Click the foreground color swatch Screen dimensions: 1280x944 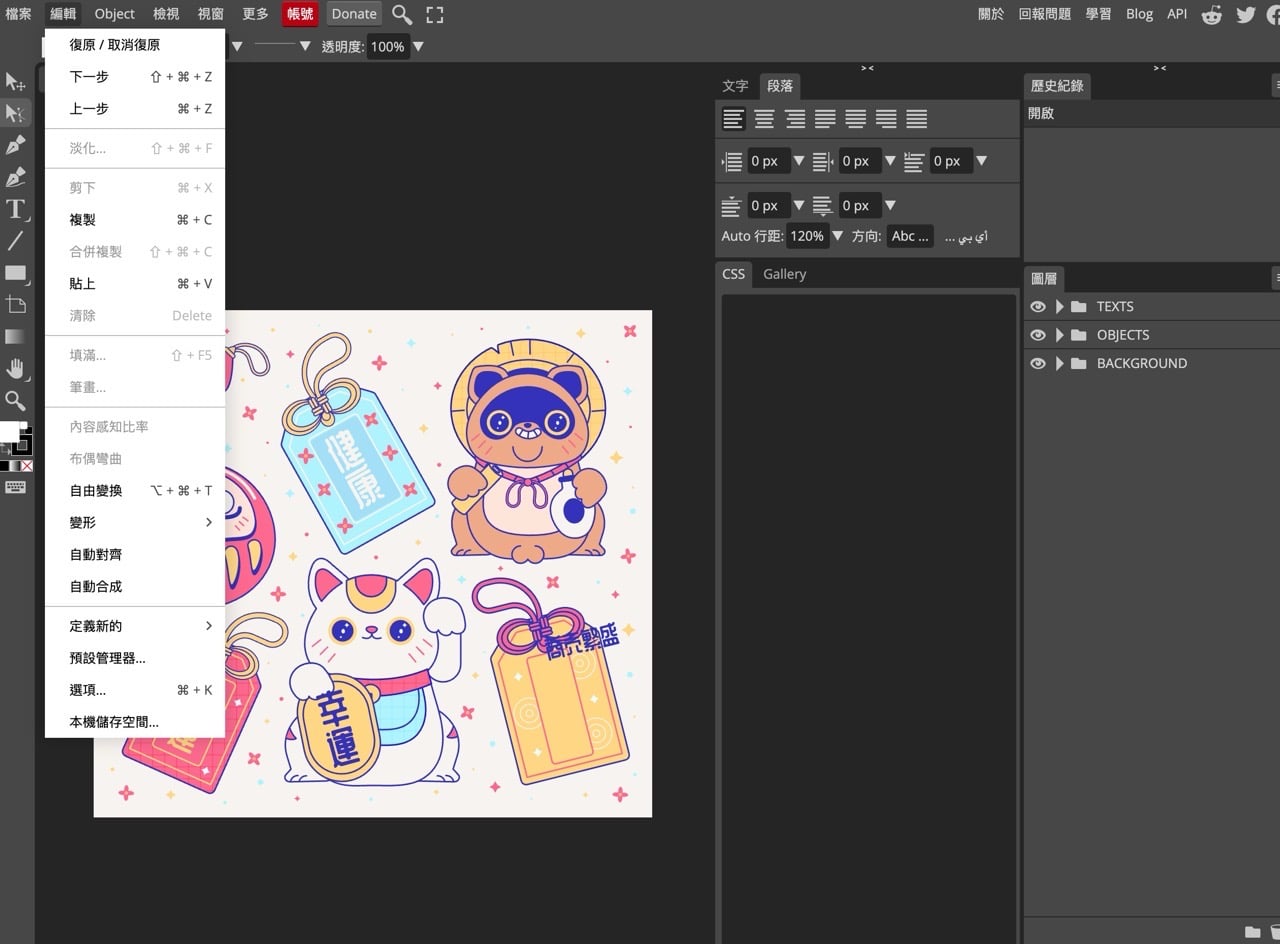click(x=9, y=431)
